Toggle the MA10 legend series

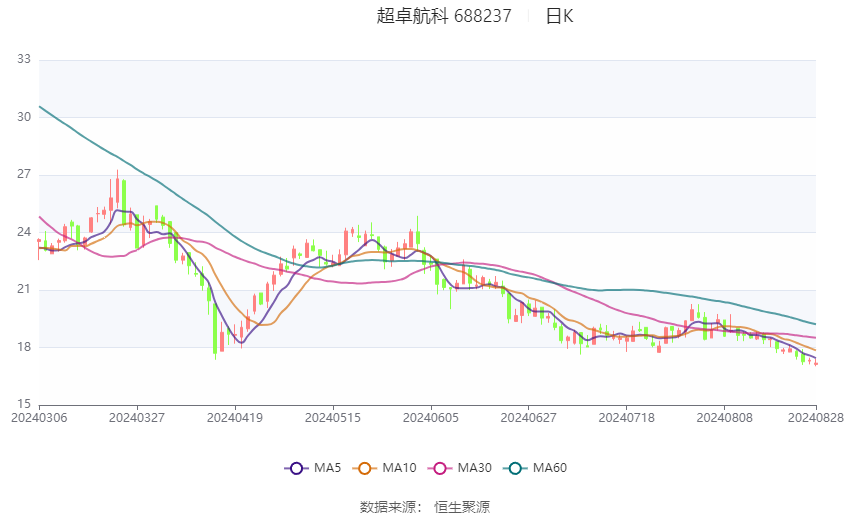point(384,468)
